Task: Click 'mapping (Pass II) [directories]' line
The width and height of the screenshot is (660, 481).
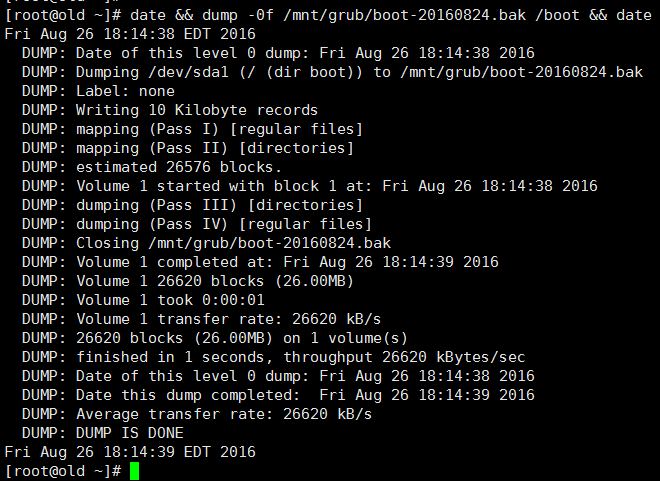Action: (188, 148)
